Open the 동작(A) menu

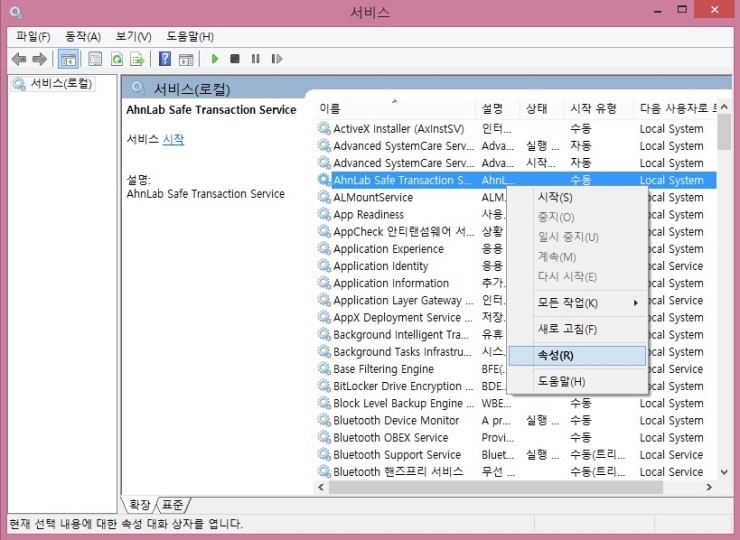click(83, 36)
